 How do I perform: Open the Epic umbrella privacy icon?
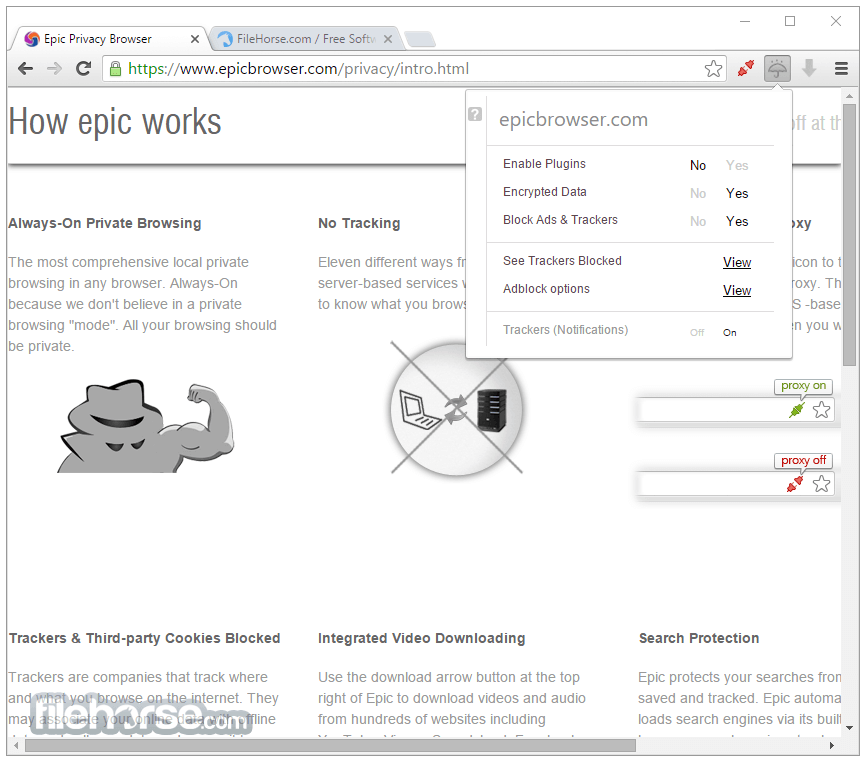click(777, 69)
